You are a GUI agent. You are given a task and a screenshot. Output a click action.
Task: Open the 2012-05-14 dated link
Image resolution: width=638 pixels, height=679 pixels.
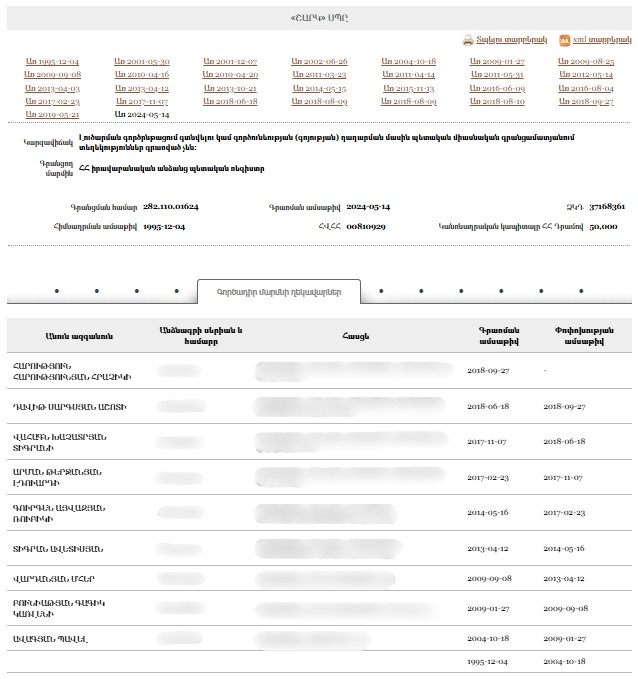(586, 75)
